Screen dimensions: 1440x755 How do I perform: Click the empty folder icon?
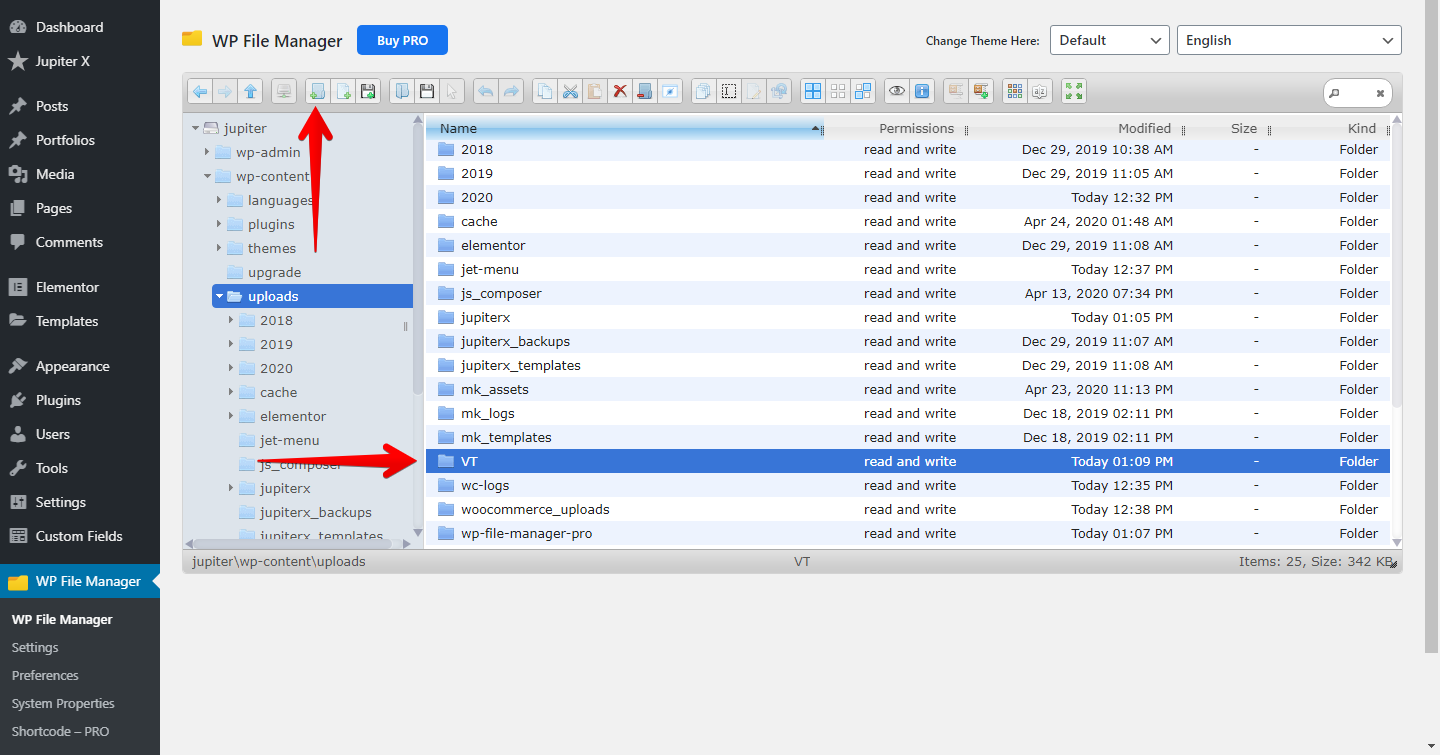(x=644, y=91)
